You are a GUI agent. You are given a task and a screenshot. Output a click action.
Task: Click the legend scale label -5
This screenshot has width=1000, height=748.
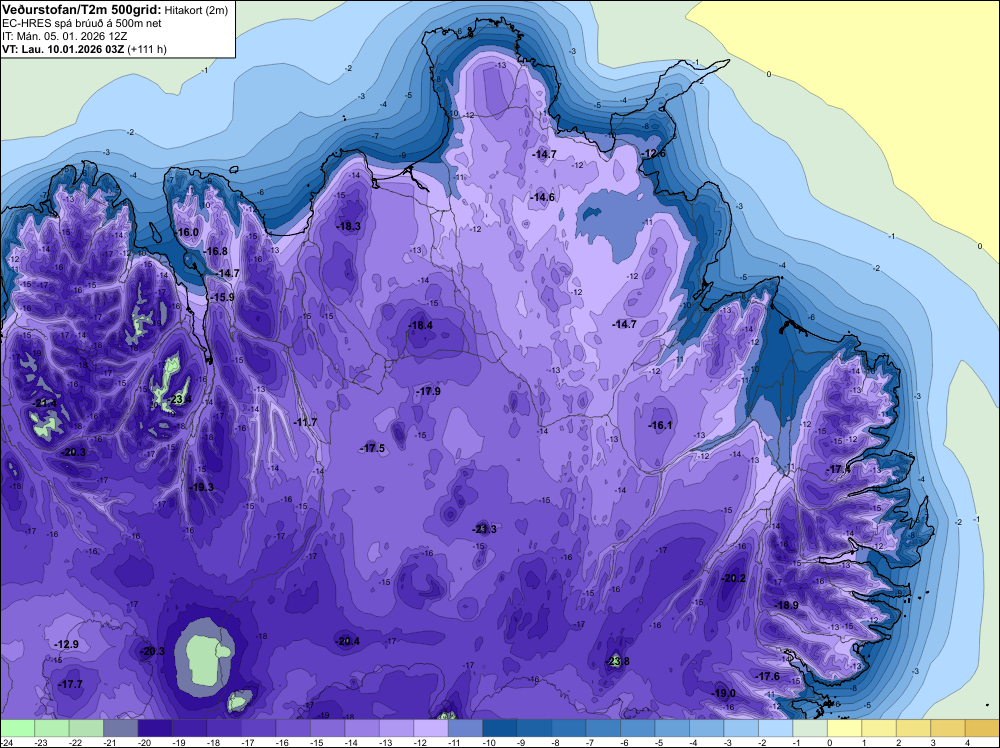tap(659, 743)
